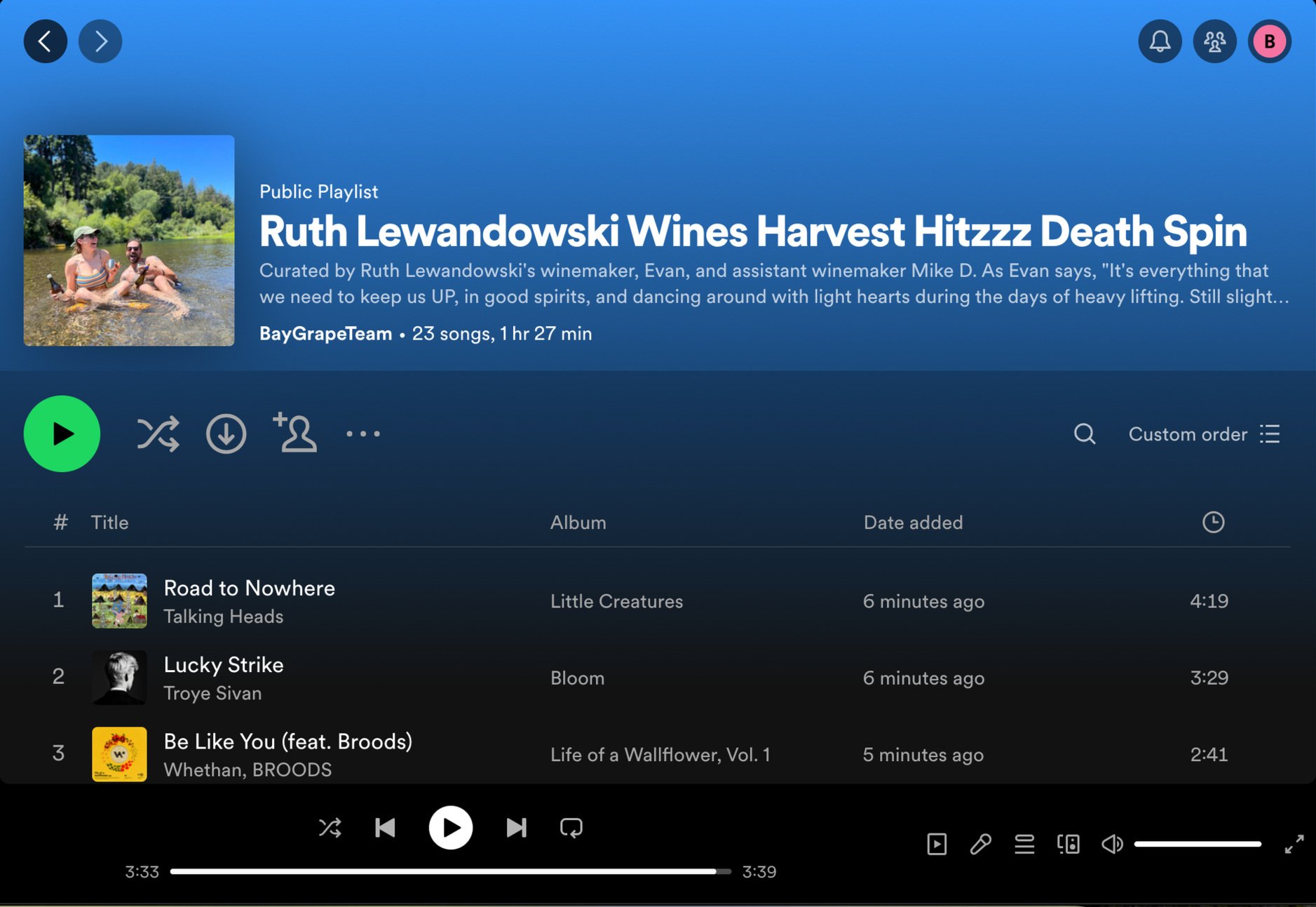Go forward with the right arrow button
1316x907 pixels.
(100, 41)
